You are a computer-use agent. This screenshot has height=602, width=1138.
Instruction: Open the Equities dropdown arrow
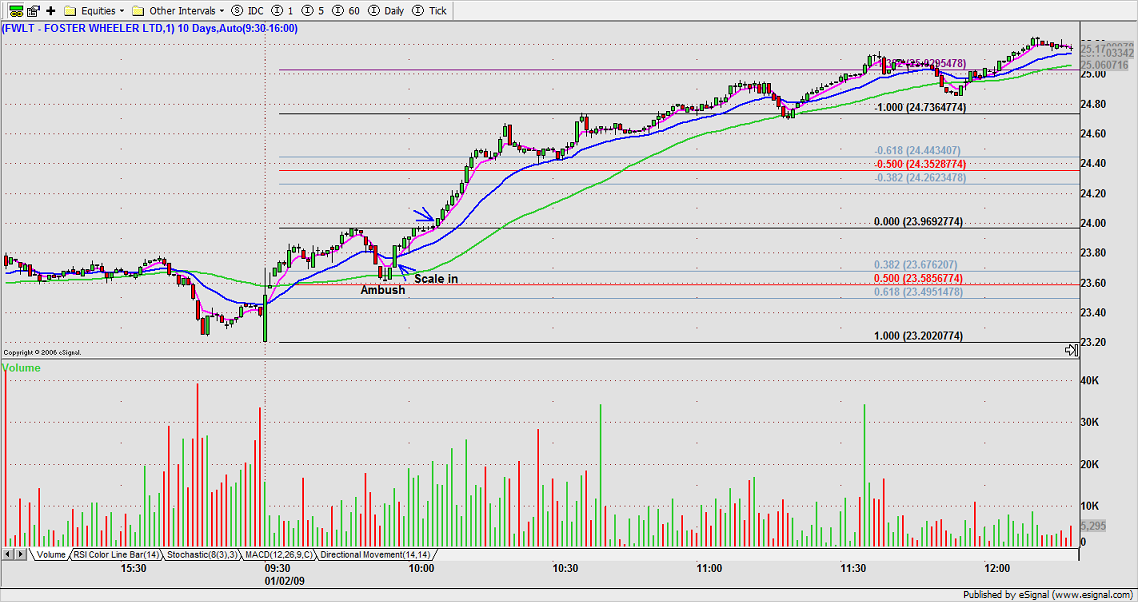tap(121, 11)
